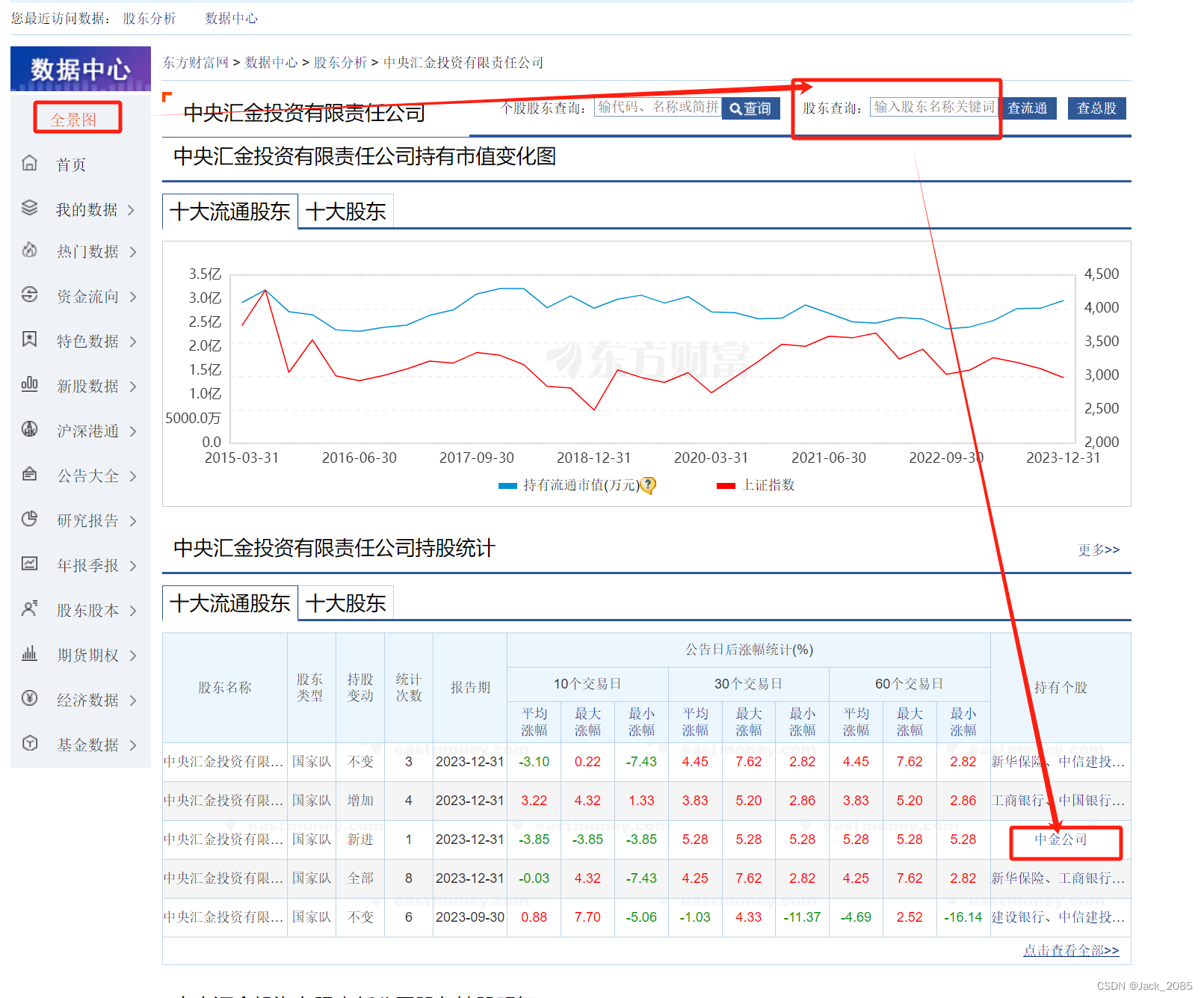1204x998 pixels.
Task: Click 数据中心 in the breadcrumb
Action: (x=271, y=63)
